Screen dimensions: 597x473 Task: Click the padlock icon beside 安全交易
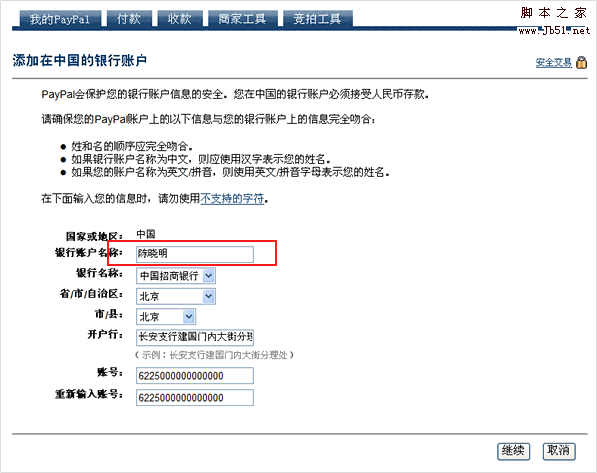[x=581, y=62]
